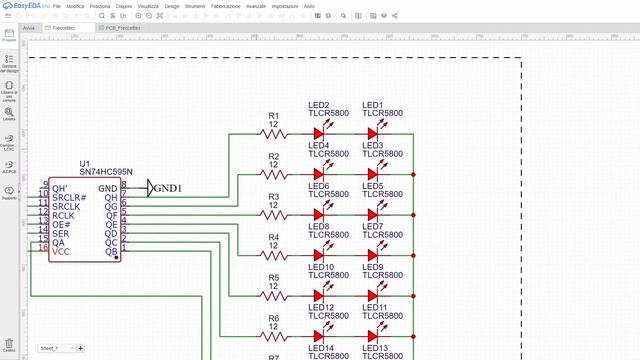The width and height of the screenshot is (640, 360).
Task: Click the LED6 label text
Action: tap(319, 186)
